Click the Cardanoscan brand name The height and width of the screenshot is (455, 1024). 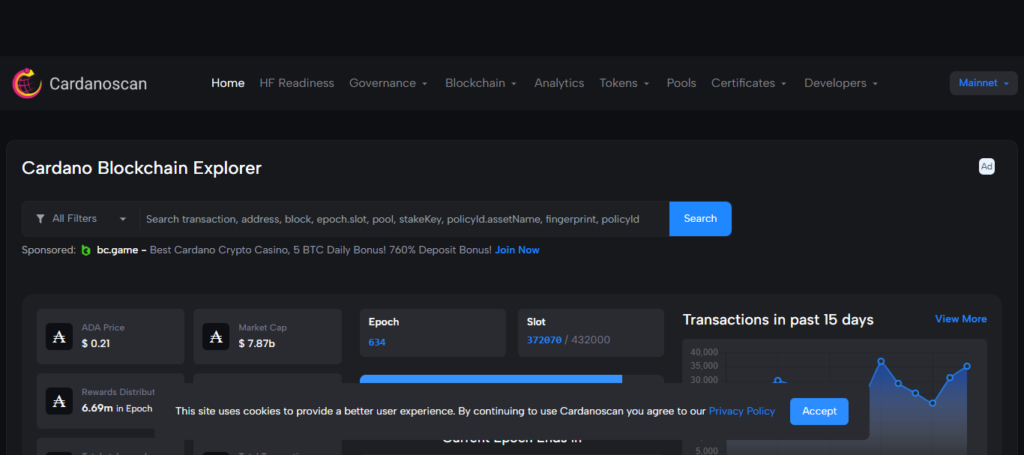tap(98, 84)
